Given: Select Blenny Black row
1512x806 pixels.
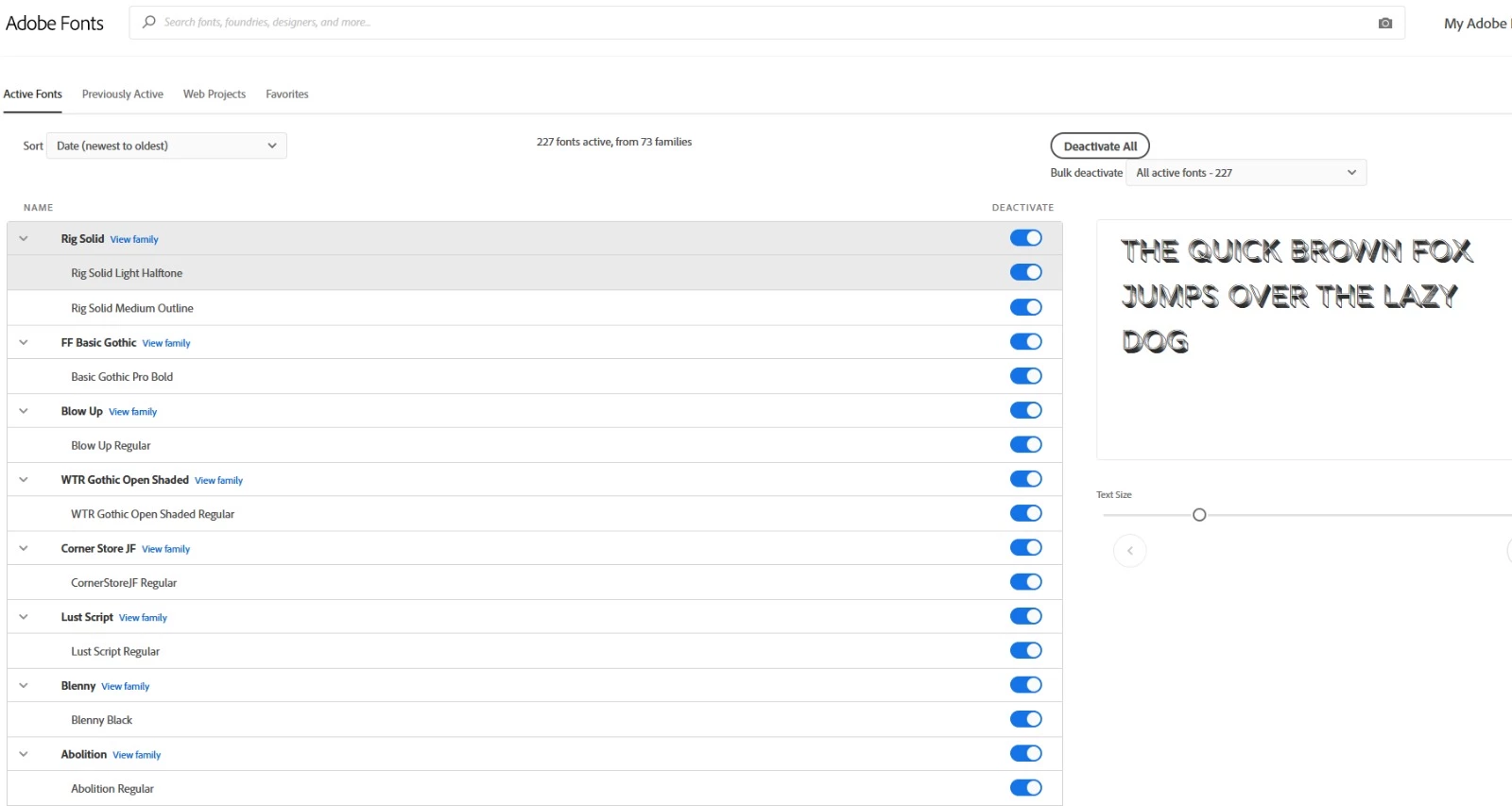Looking at the screenshot, I should coord(535,720).
